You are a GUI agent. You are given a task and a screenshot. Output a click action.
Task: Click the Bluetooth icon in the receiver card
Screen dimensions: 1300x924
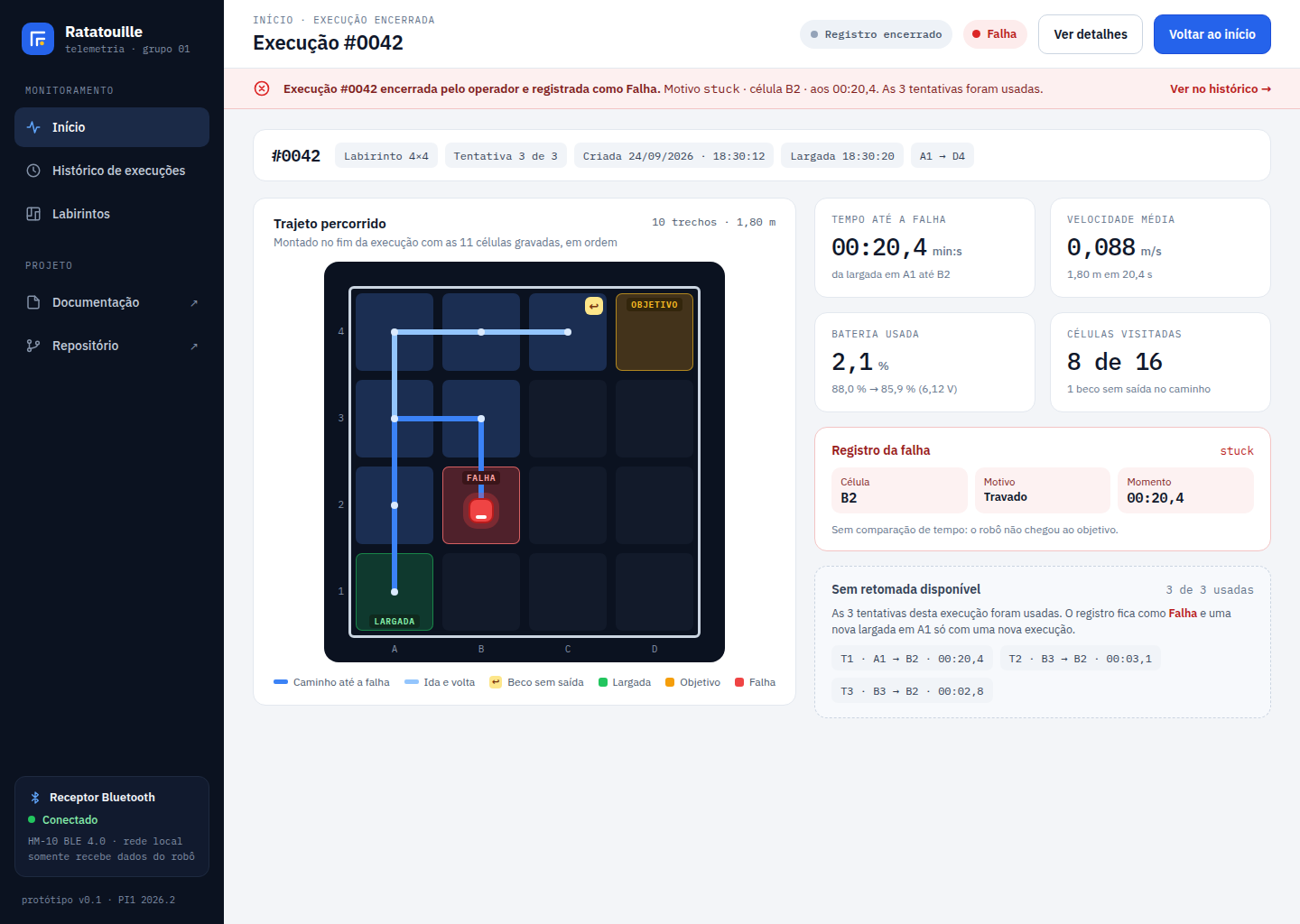(35, 798)
